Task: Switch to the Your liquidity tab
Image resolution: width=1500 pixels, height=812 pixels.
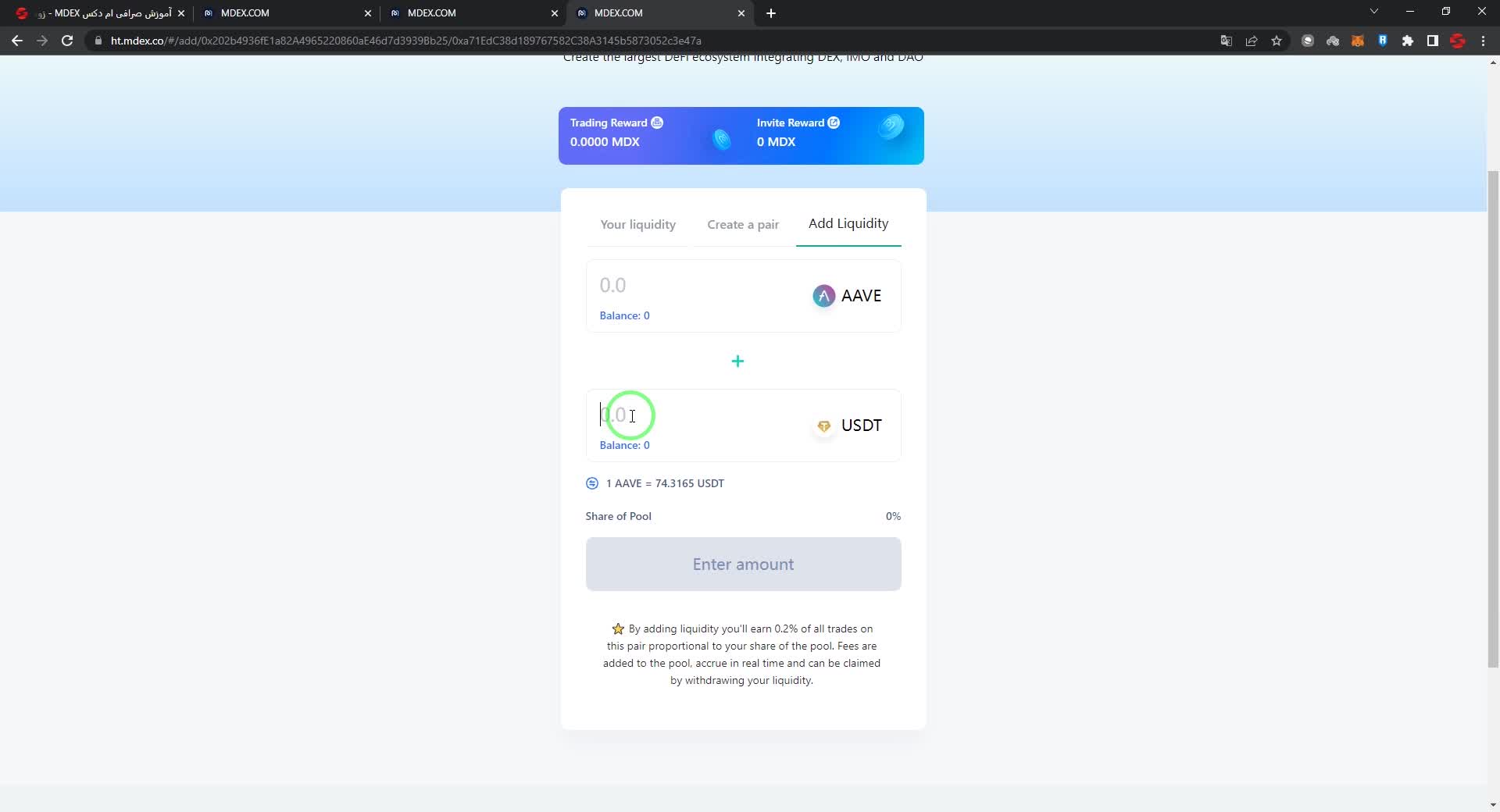Action: coord(637,225)
